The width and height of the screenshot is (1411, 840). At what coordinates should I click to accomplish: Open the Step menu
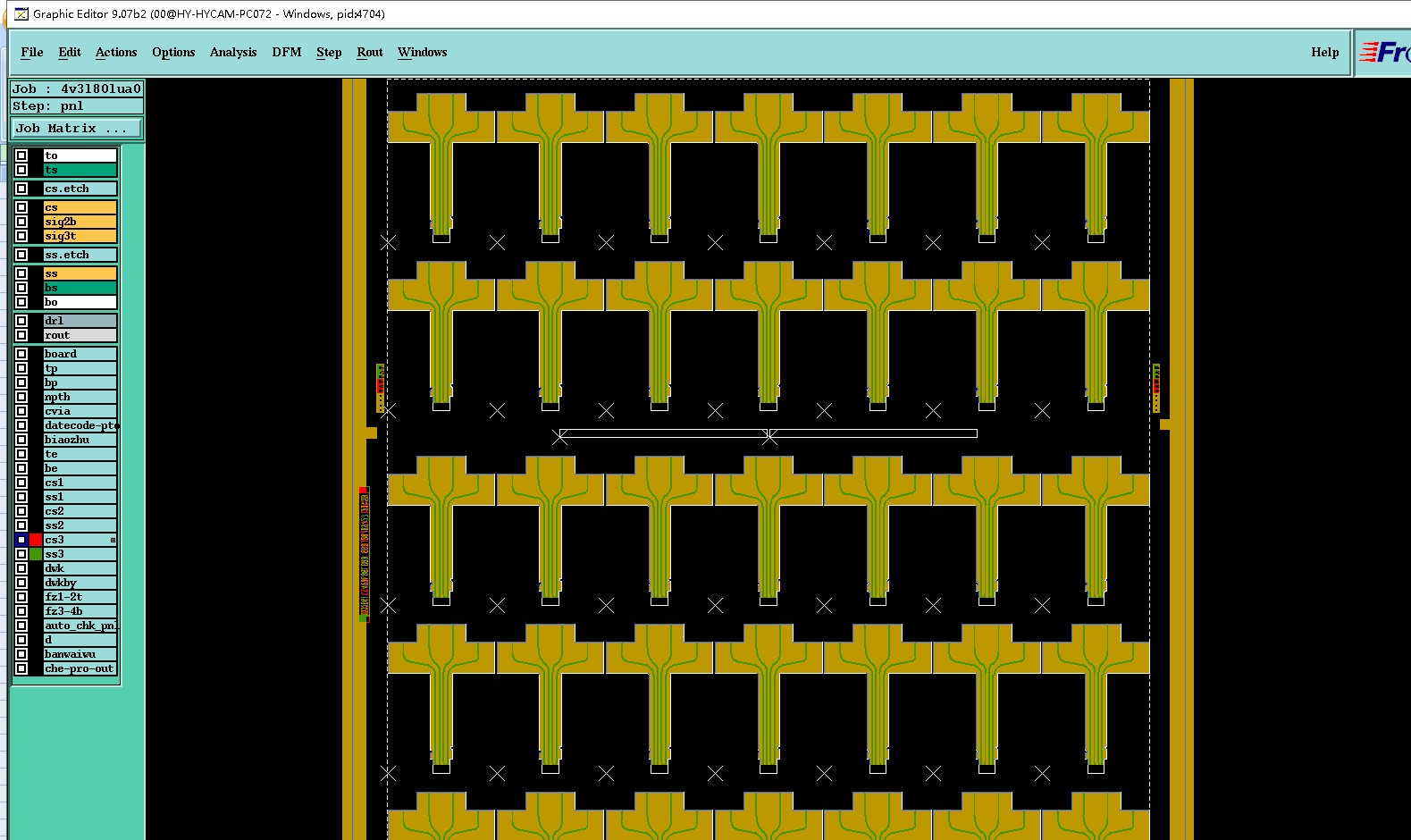pos(329,53)
